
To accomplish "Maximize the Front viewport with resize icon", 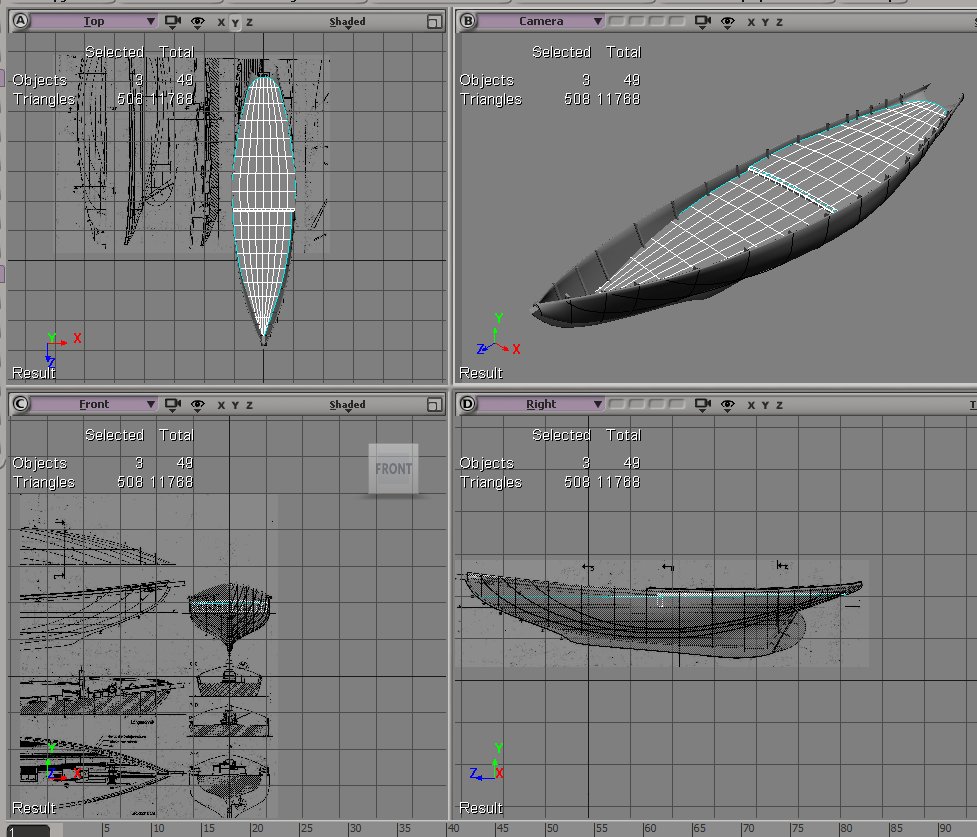I will pos(433,405).
